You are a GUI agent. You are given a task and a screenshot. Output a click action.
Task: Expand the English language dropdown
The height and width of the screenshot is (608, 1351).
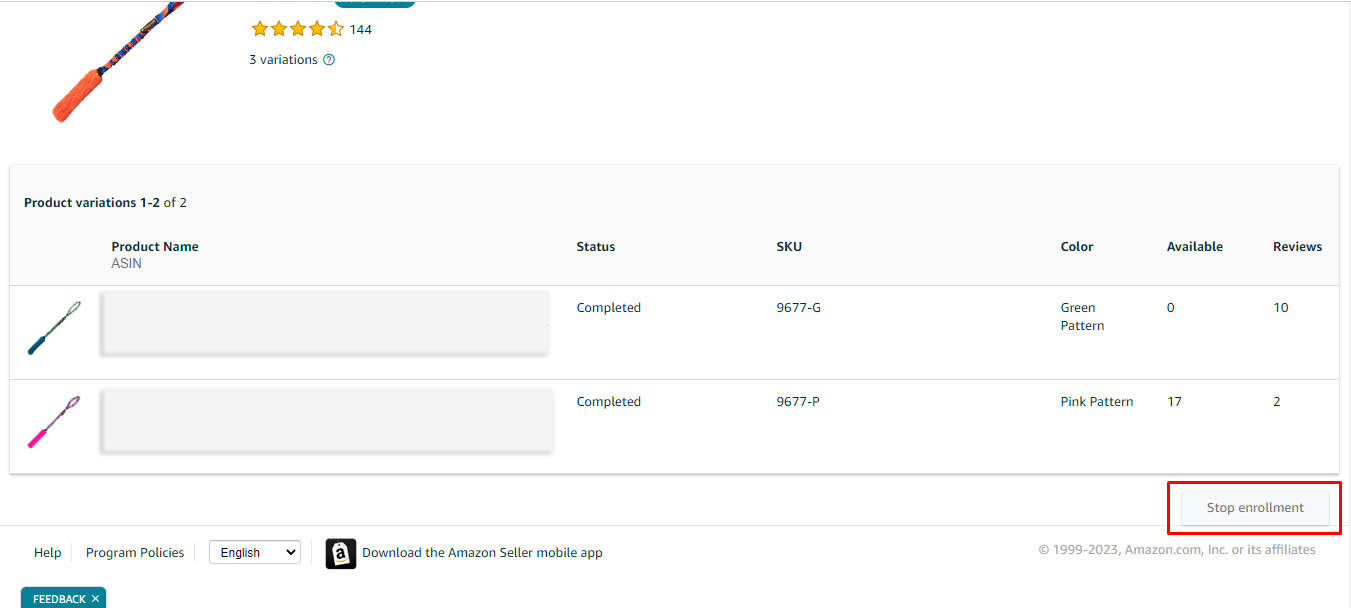254,552
